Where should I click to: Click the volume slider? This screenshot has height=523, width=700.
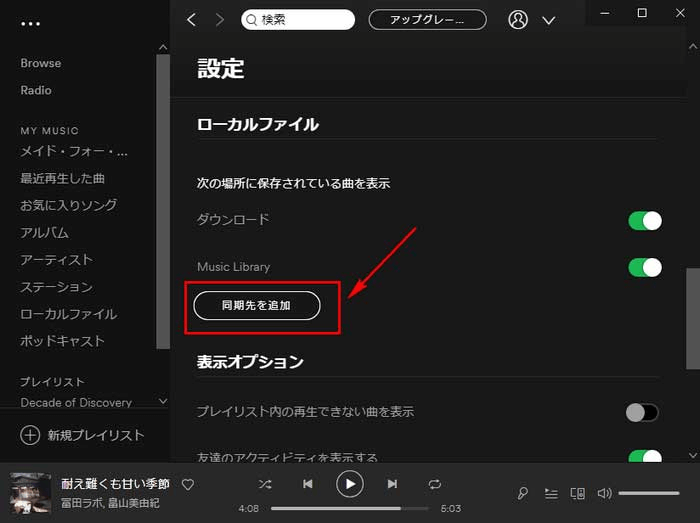pos(649,494)
